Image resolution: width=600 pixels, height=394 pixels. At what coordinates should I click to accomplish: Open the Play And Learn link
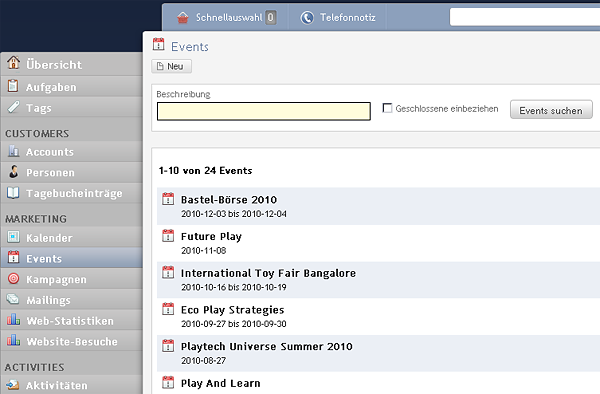coord(220,383)
